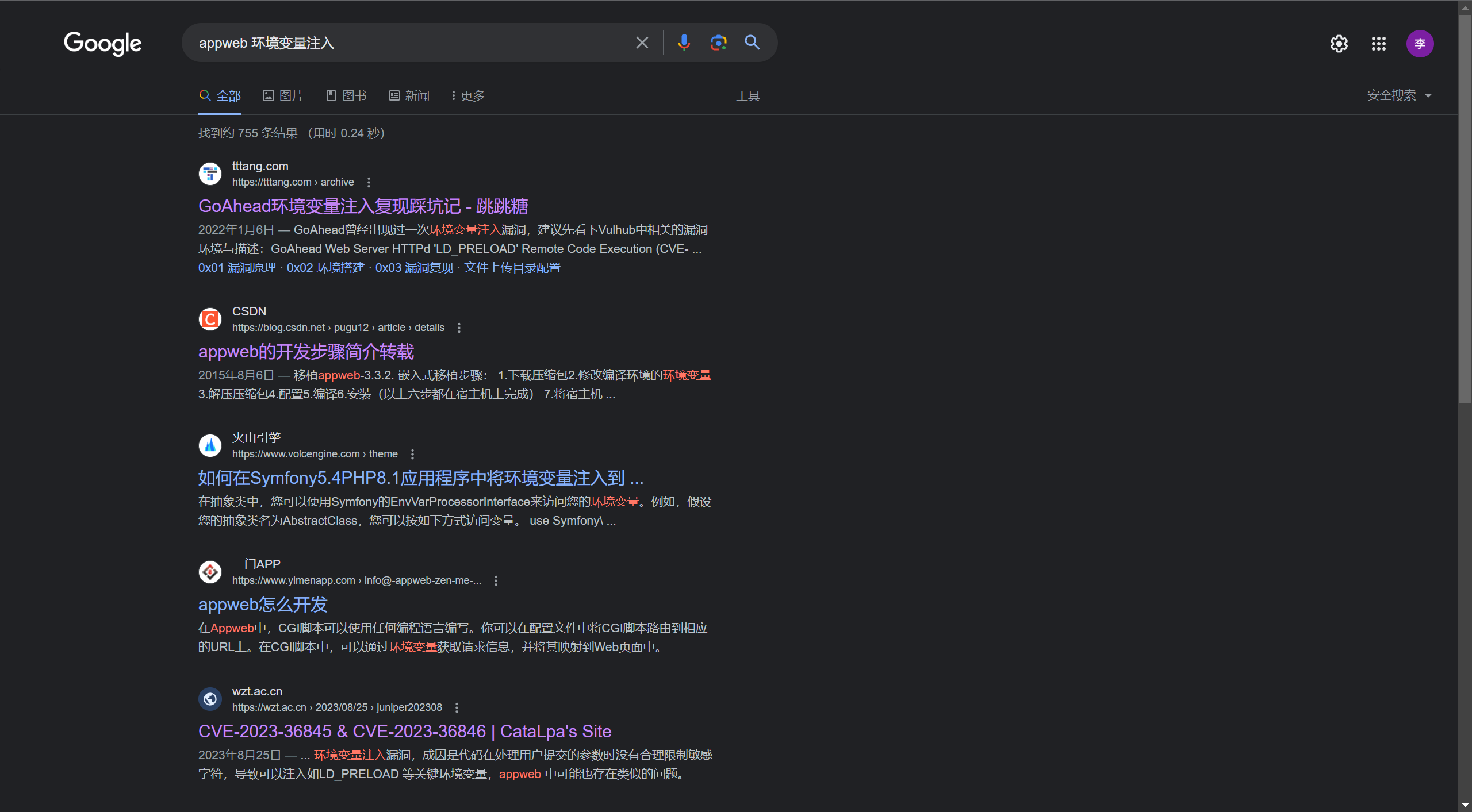Expand the 更多 menu
Image resolution: width=1472 pixels, height=812 pixels.
tap(468, 95)
